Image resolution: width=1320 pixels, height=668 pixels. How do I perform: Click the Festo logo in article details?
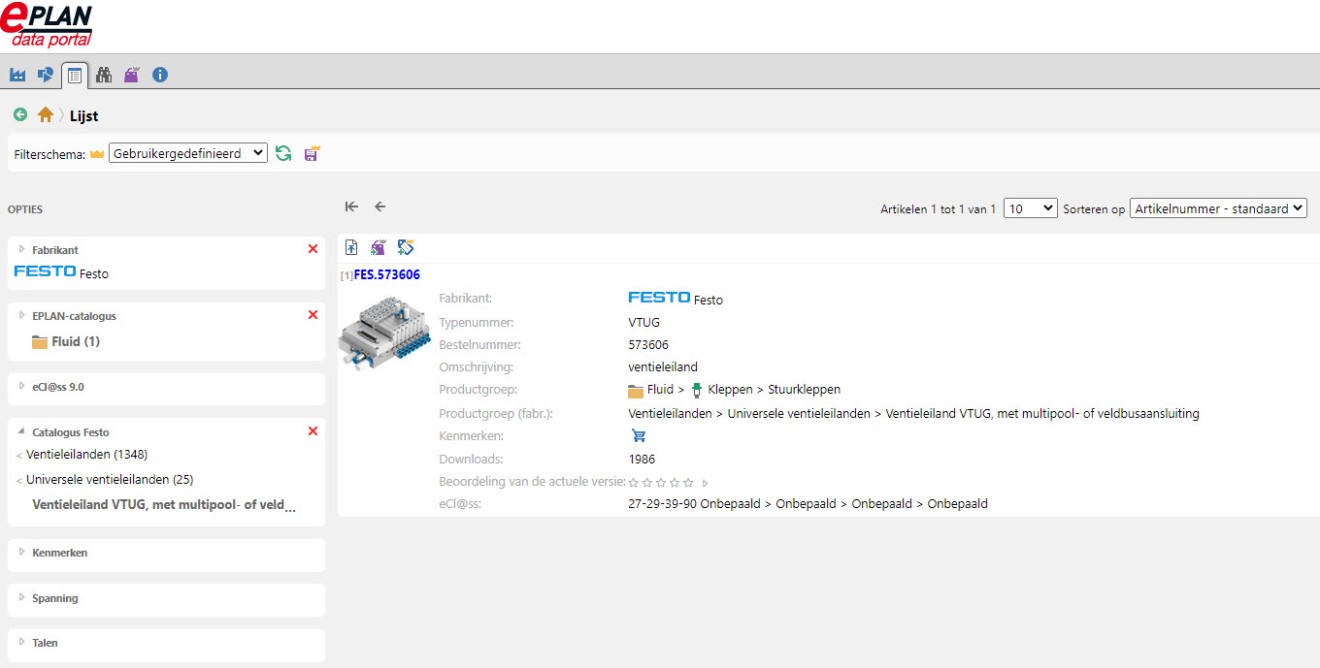(659, 297)
